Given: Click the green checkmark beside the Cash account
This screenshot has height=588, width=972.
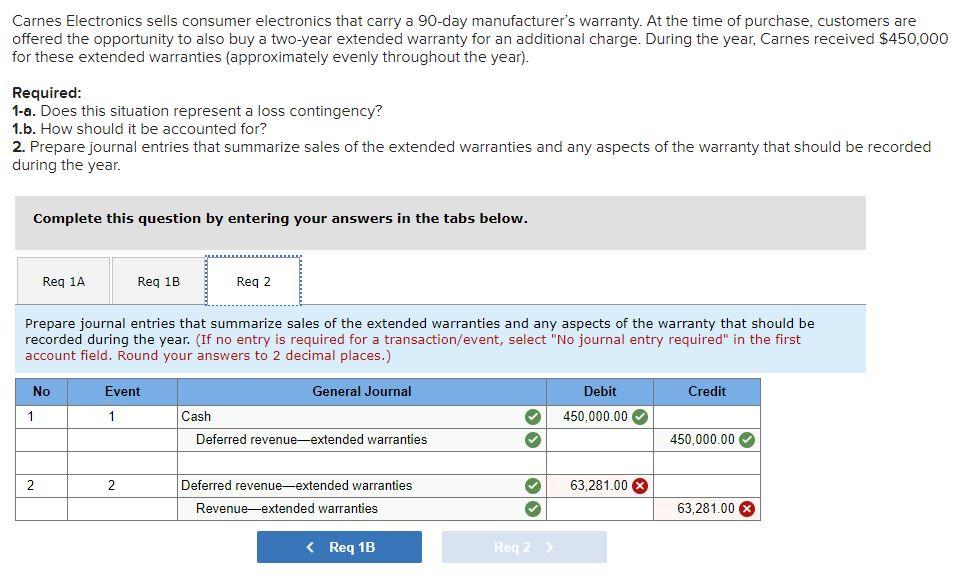Looking at the screenshot, I should click(532, 416).
